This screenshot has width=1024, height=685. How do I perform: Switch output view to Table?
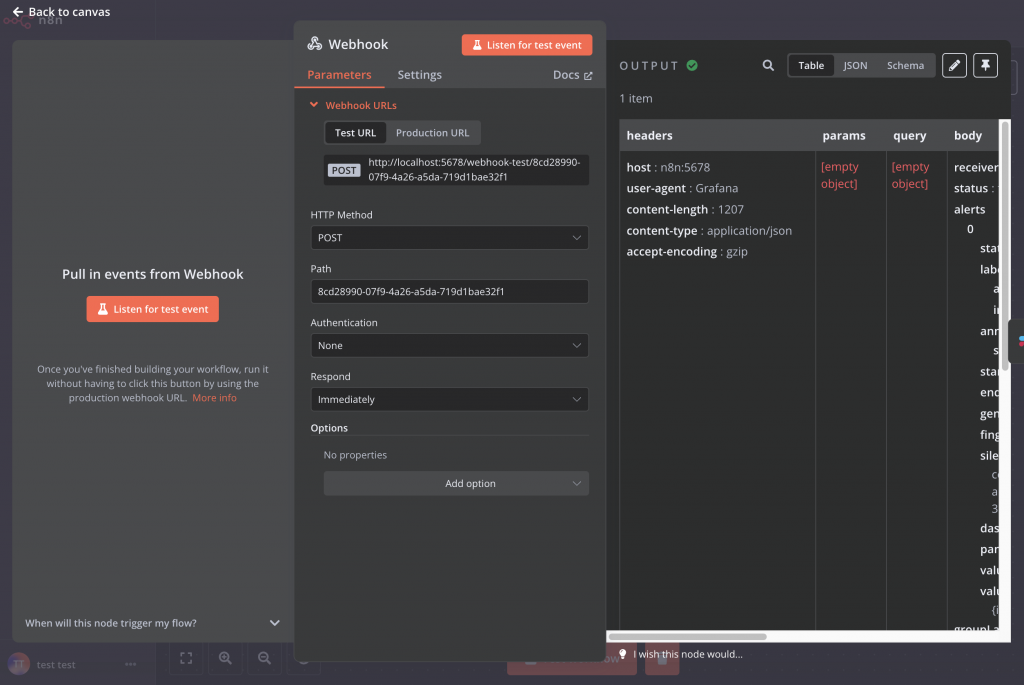coord(811,65)
